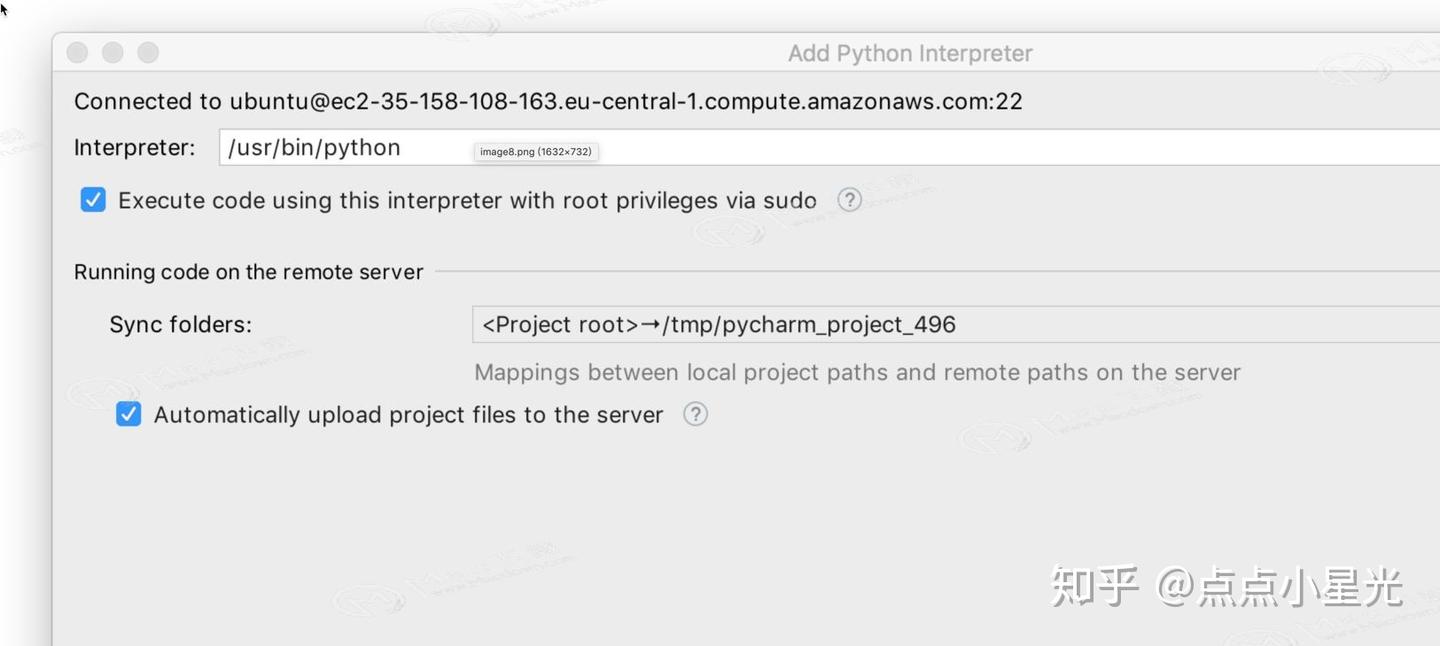
Task: Click the Add Python Interpreter title bar
Action: (910, 53)
